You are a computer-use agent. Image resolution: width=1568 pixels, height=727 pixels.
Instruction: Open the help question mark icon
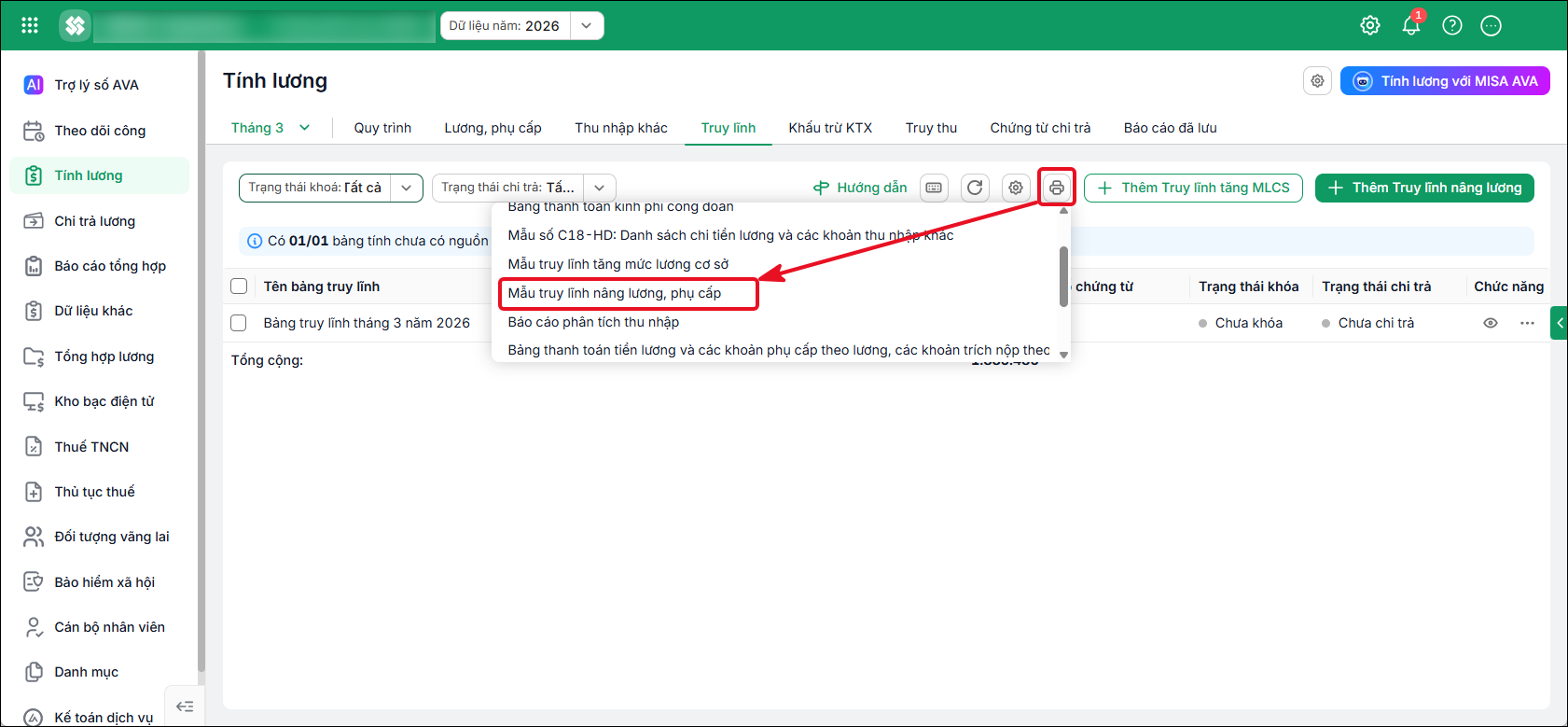[x=1452, y=25]
